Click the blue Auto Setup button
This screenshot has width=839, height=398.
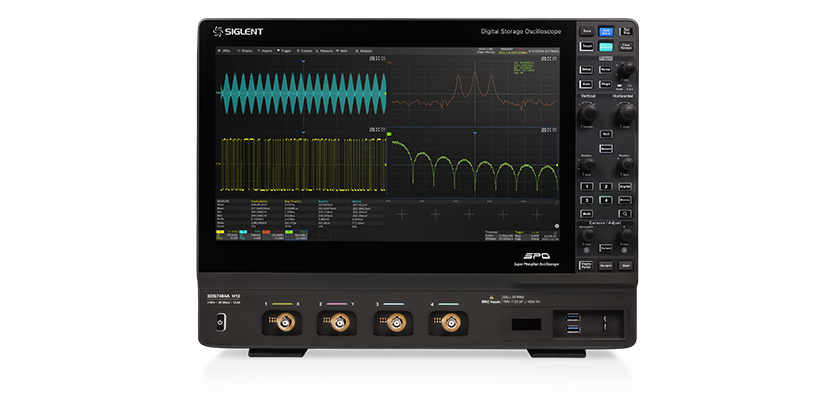pyautogui.click(x=606, y=32)
